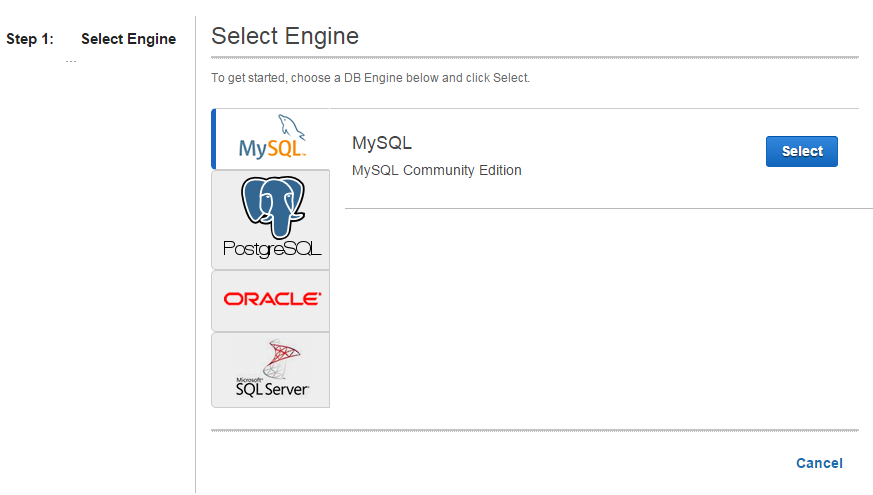Viewport: 873px width, 495px height.
Task: Click the Select Engine page title
Action: pos(285,36)
